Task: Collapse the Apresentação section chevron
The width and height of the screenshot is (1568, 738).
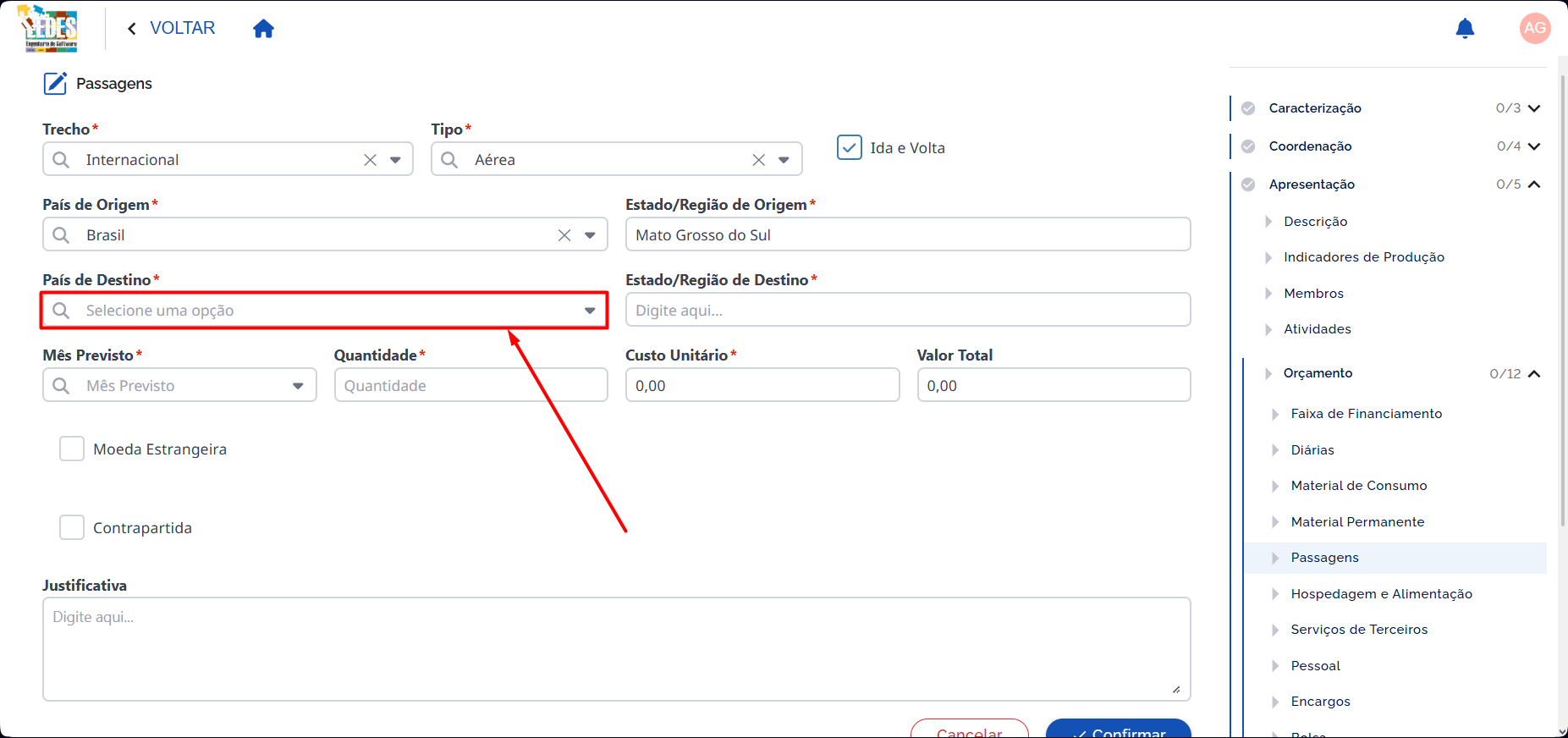Action: 1534,184
